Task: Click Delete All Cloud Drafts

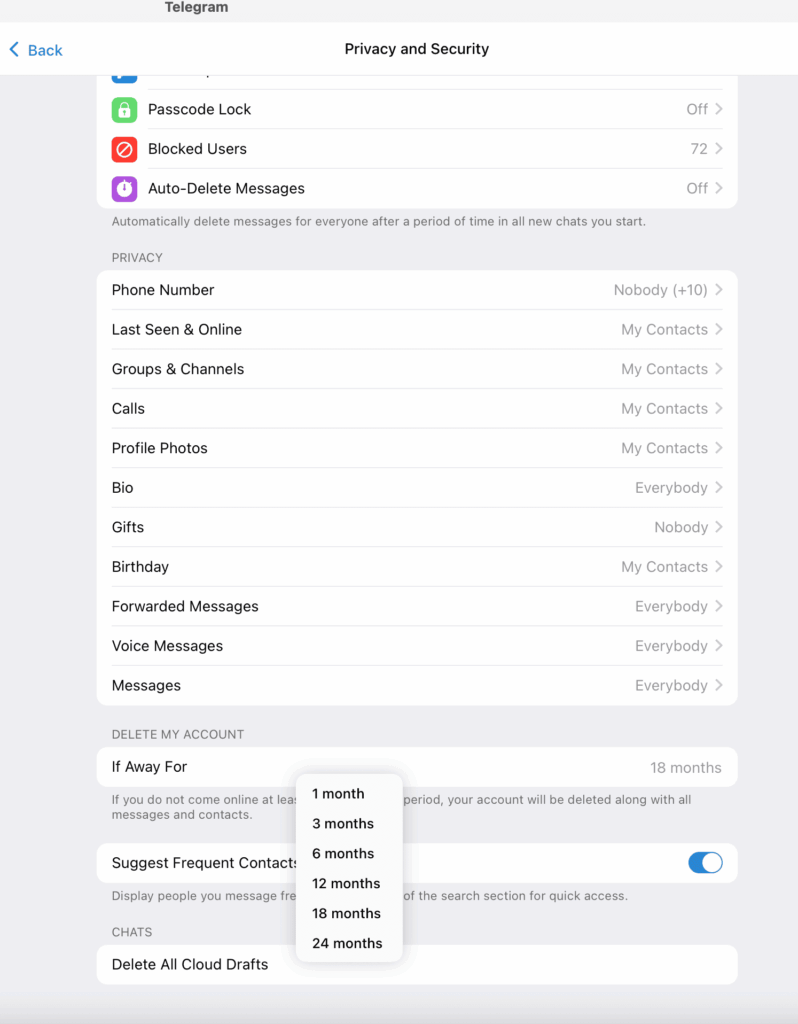Action: (190, 965)
